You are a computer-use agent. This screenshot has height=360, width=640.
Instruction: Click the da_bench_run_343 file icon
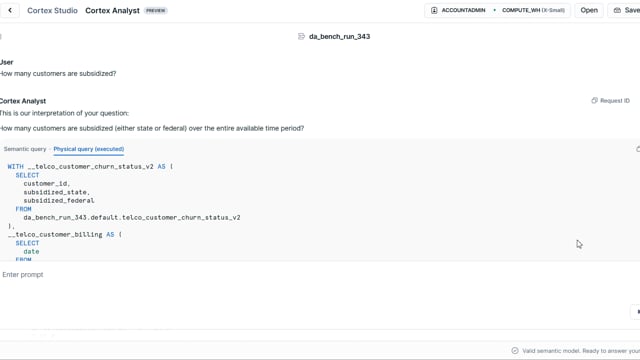(301, 36)
